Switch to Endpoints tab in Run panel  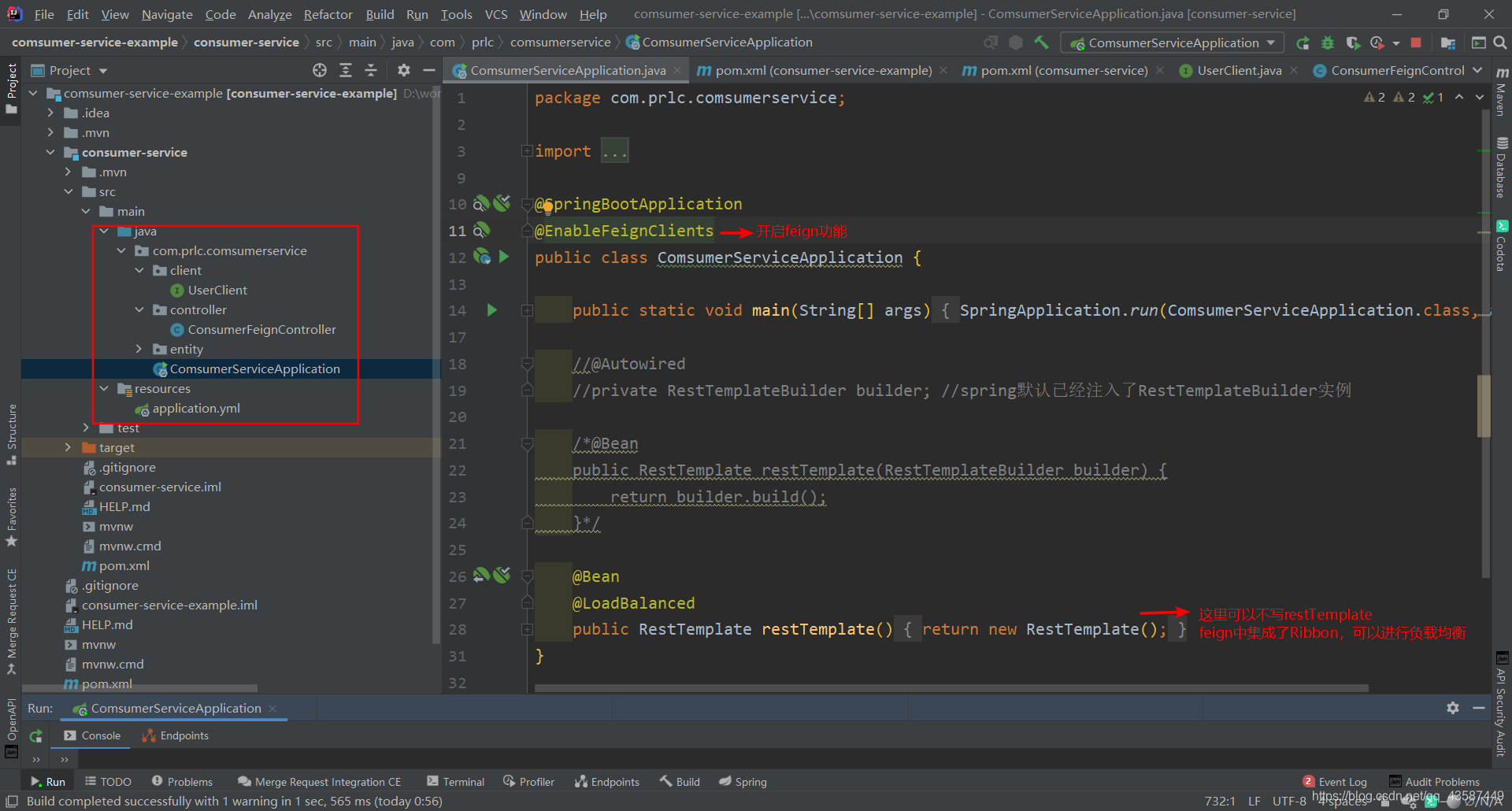click(x=175, y=735)
